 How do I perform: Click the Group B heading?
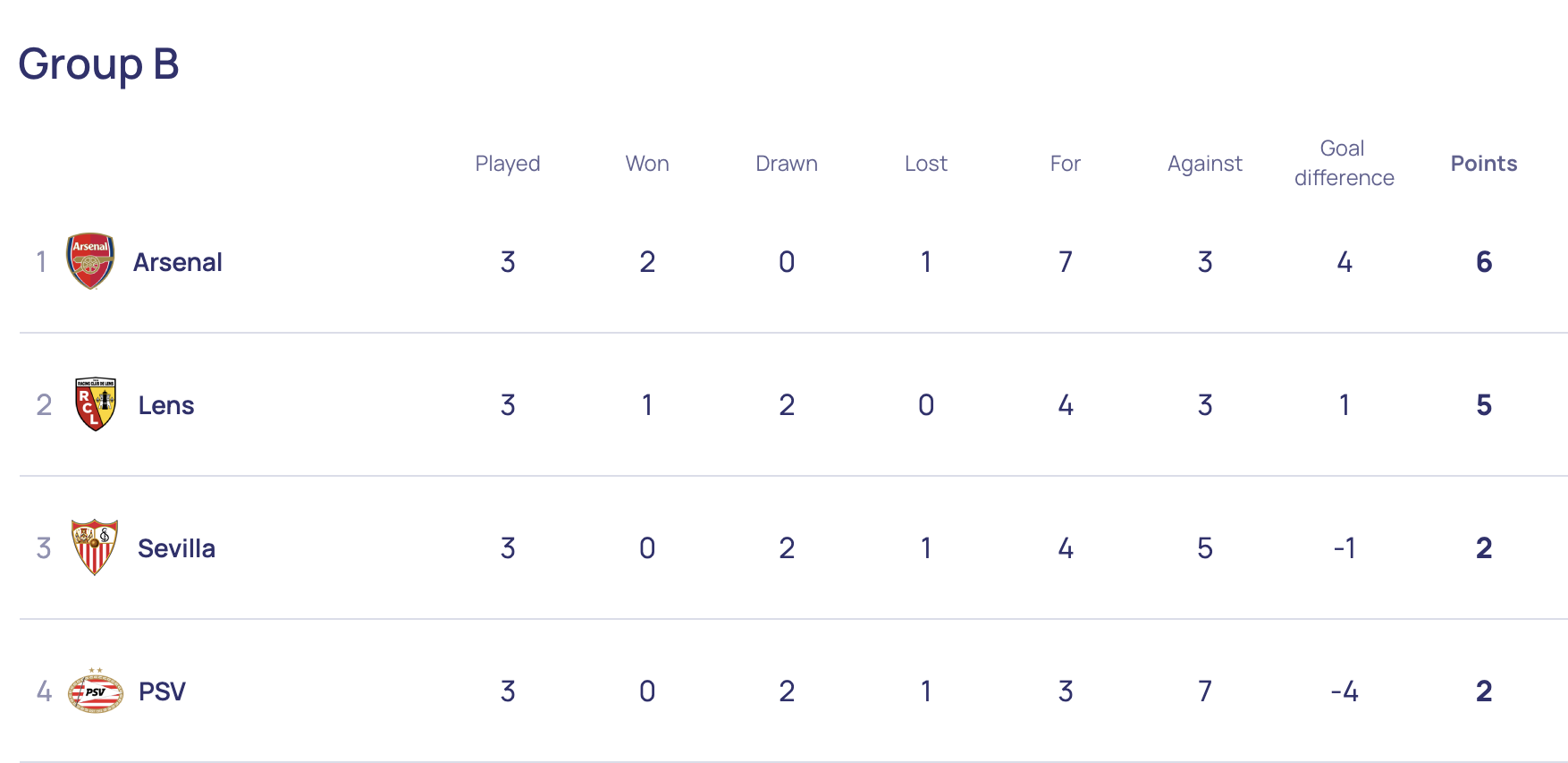tap(98, 64)
